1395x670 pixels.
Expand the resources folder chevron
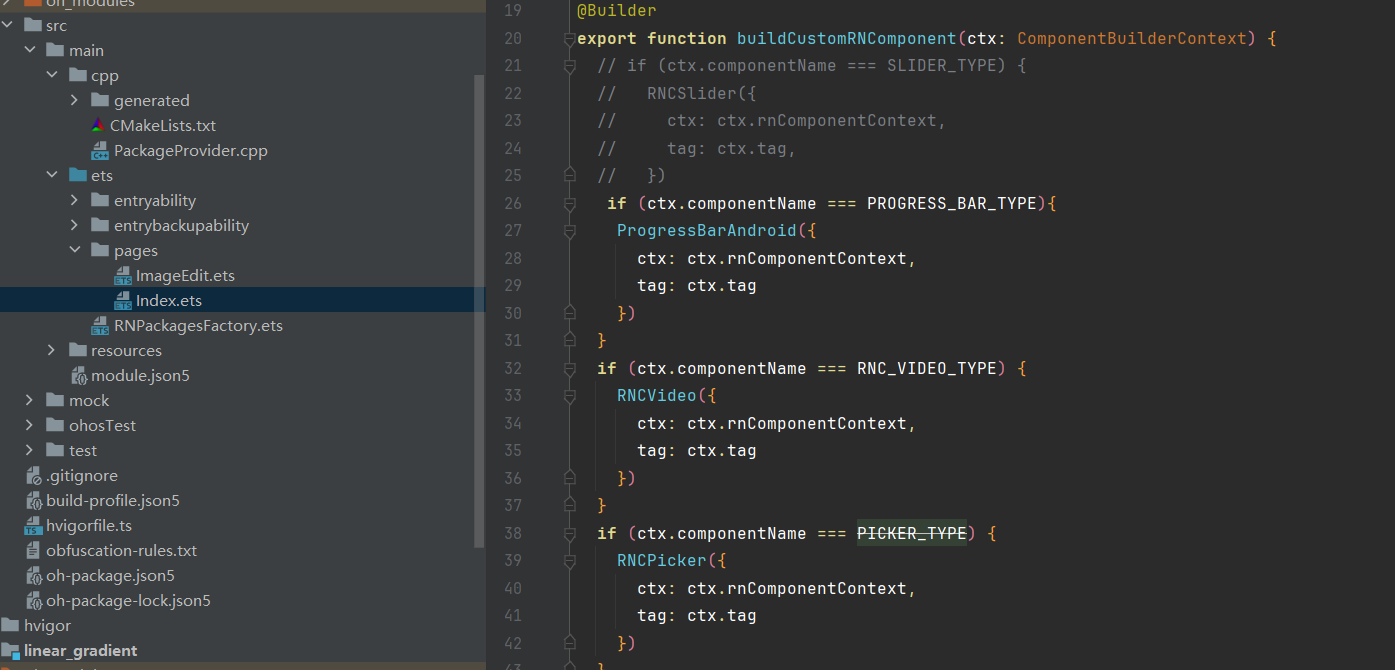coord(52,351)
